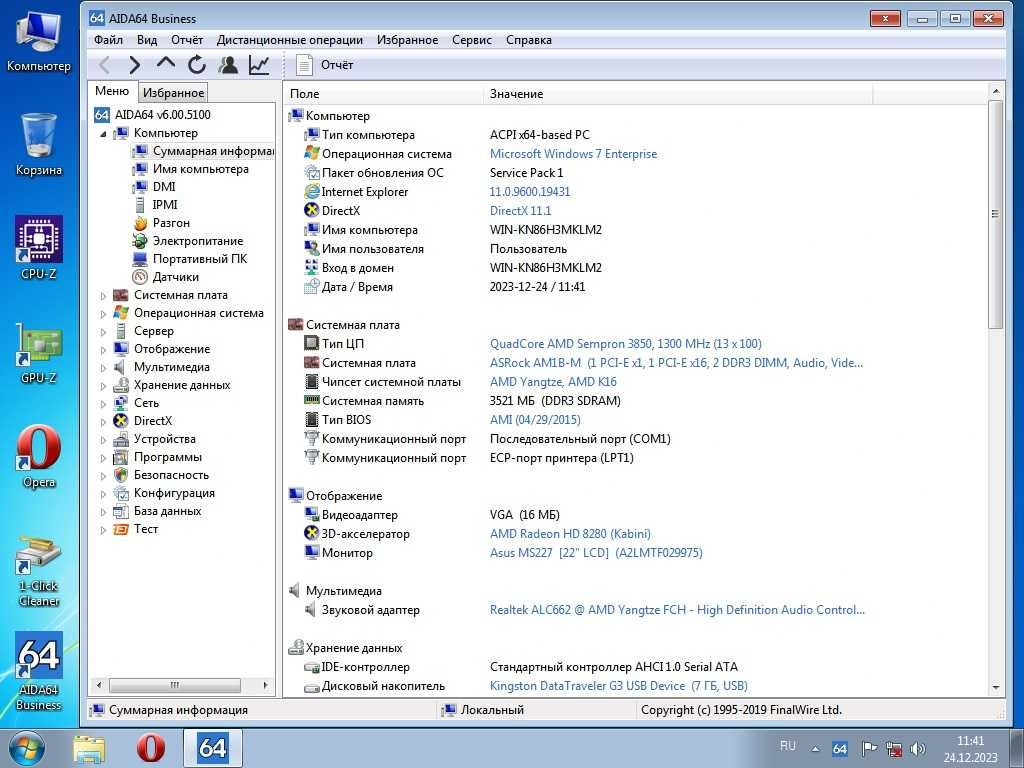
Task: Click the Электропитание icon in the tree
Action: click(140, 241)
